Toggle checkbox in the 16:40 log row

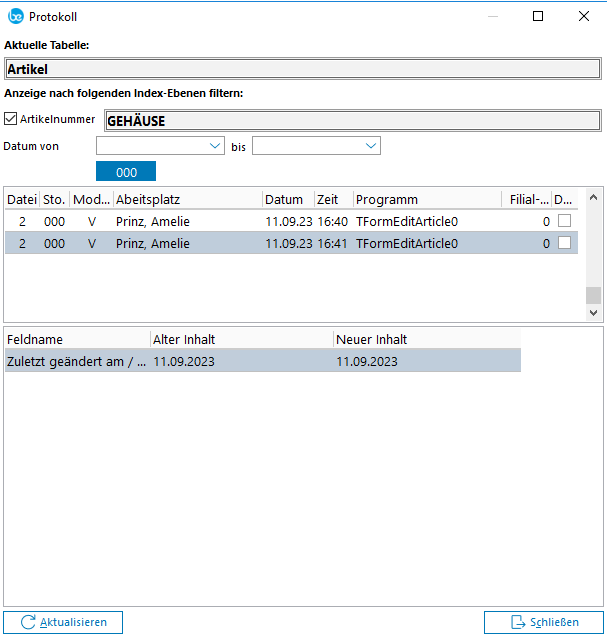[x=565, y=221]
